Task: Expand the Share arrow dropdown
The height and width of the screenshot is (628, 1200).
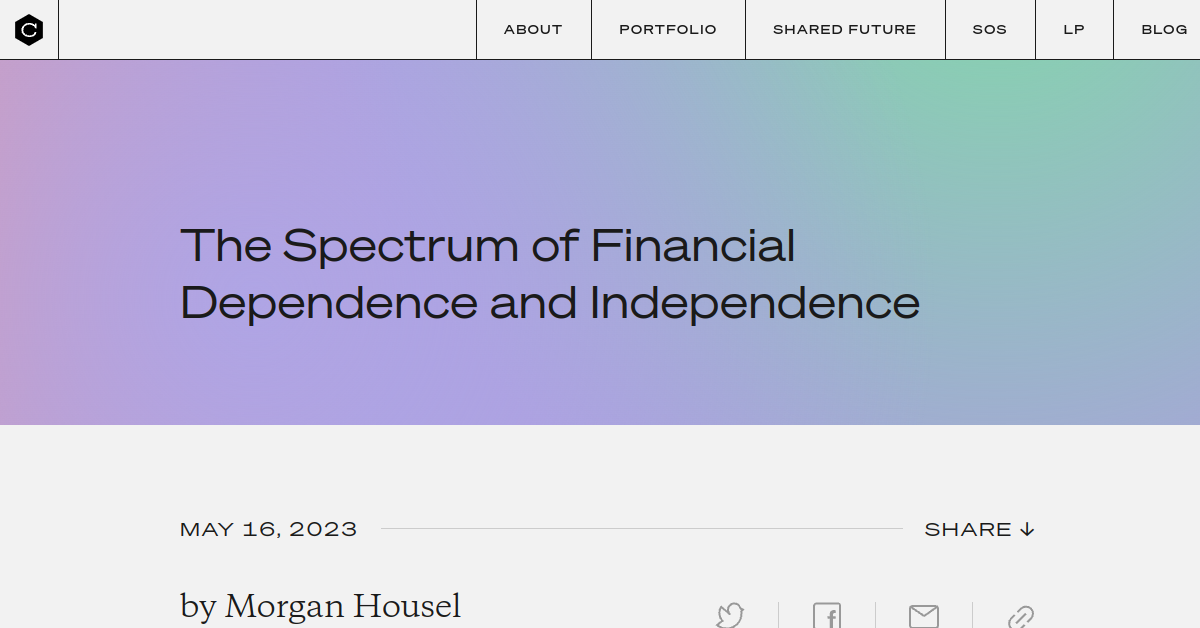Action: (979, 530)
